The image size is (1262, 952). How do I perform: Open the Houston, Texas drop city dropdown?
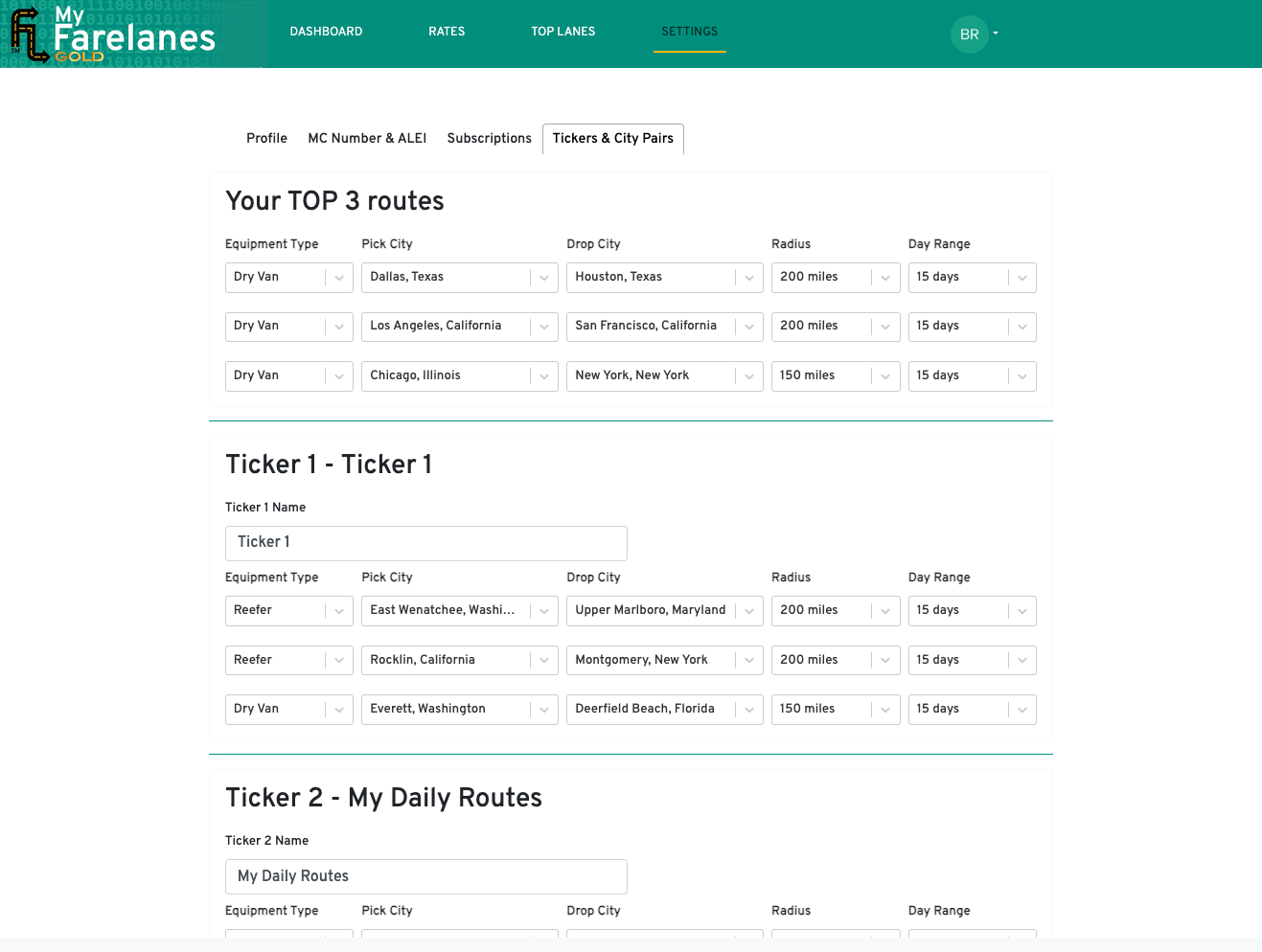[x=665, y=277]
